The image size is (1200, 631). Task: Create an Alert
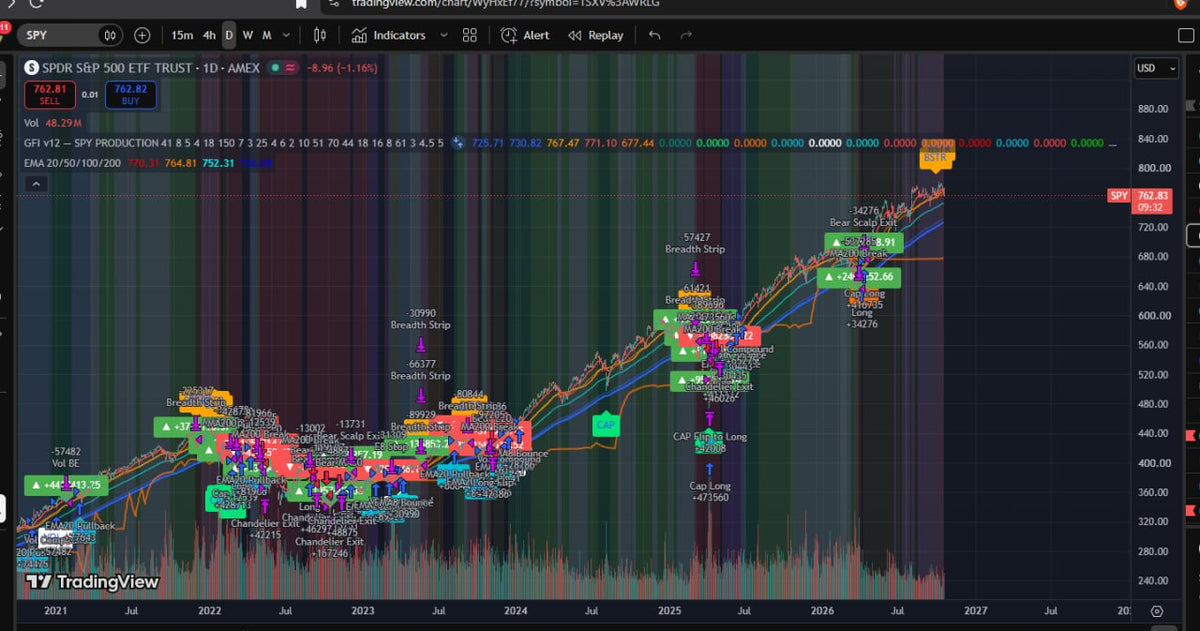click(x=524, y=35)
